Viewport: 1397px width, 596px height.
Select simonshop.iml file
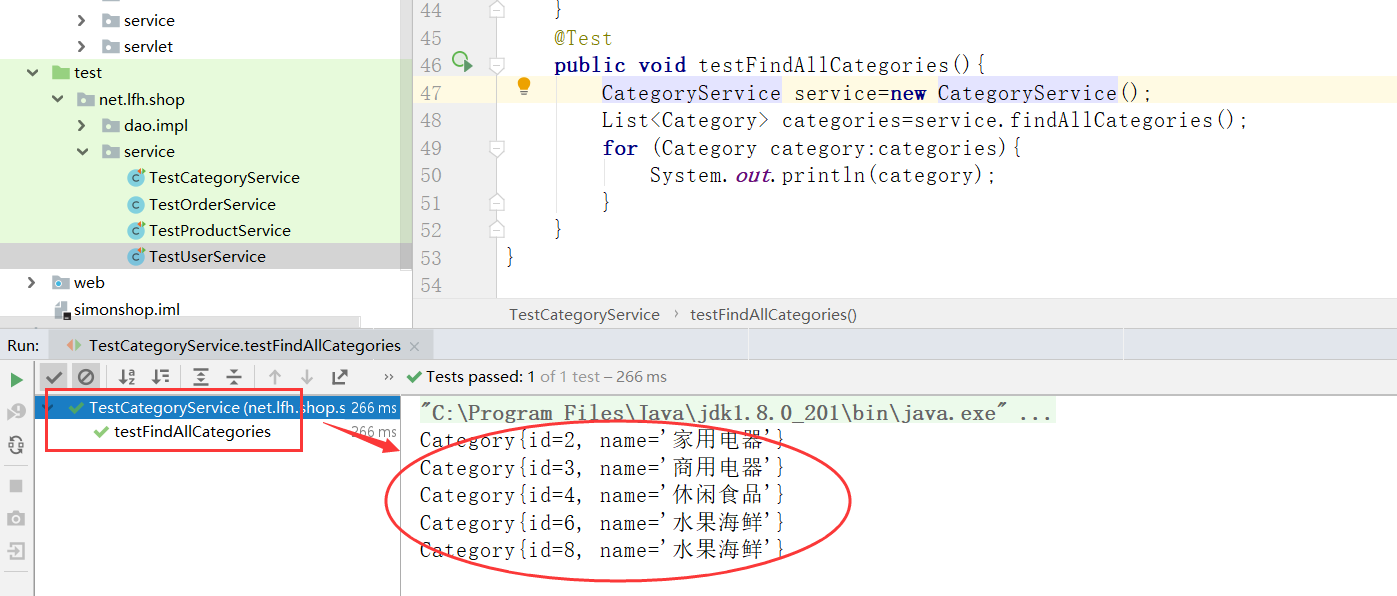coord(127,309)
